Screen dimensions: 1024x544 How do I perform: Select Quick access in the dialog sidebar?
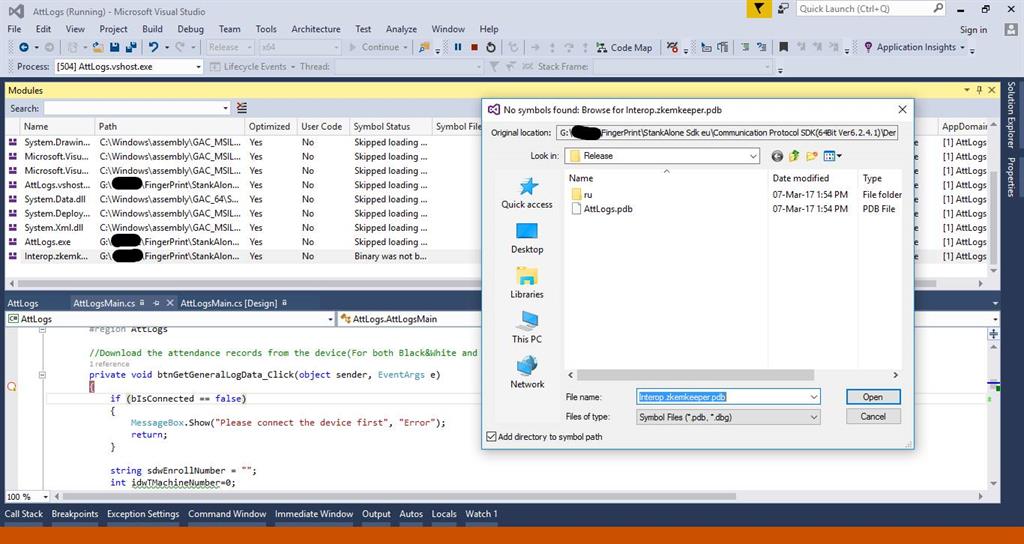527,193
